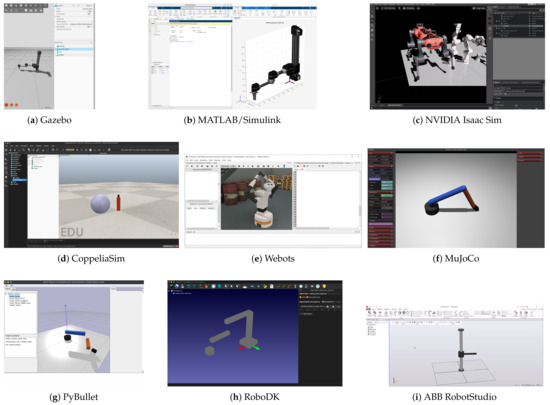
Task: Click the "(i) ABB RobotStudio" caption
Action: point(454,397)
